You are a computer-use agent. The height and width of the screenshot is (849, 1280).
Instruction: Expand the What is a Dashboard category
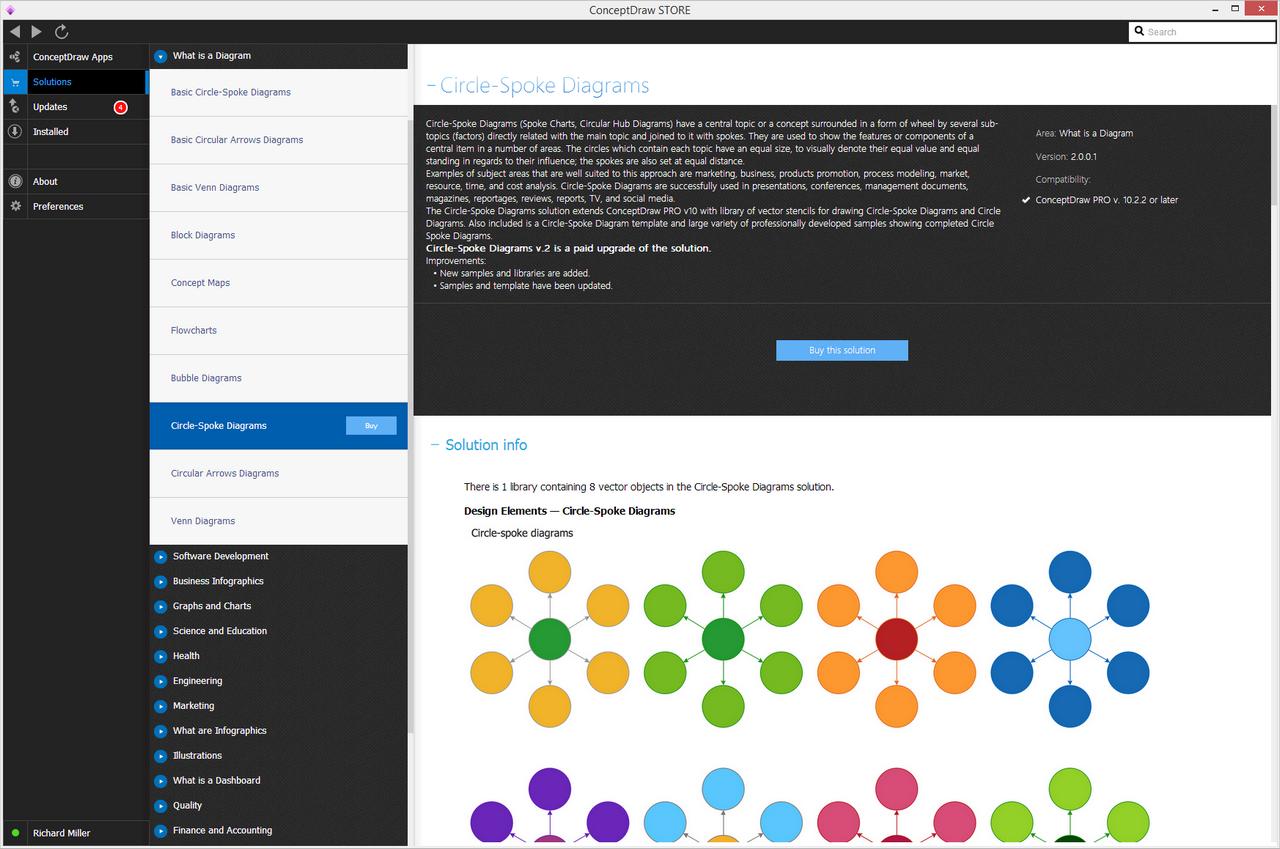[x=161, y=781]
